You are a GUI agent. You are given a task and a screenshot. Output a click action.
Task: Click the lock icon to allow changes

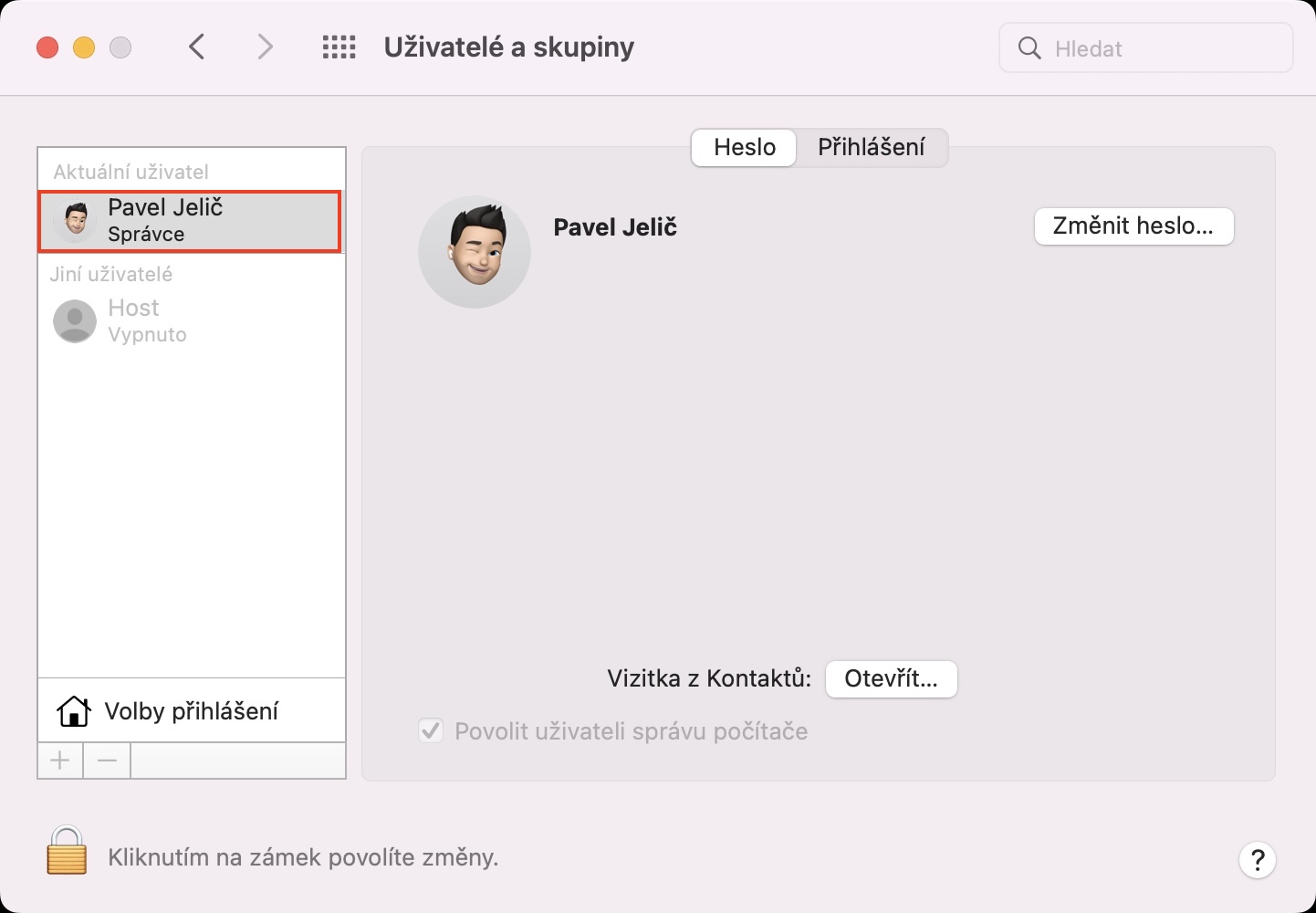pyautogui.click(x=67, y=851)
